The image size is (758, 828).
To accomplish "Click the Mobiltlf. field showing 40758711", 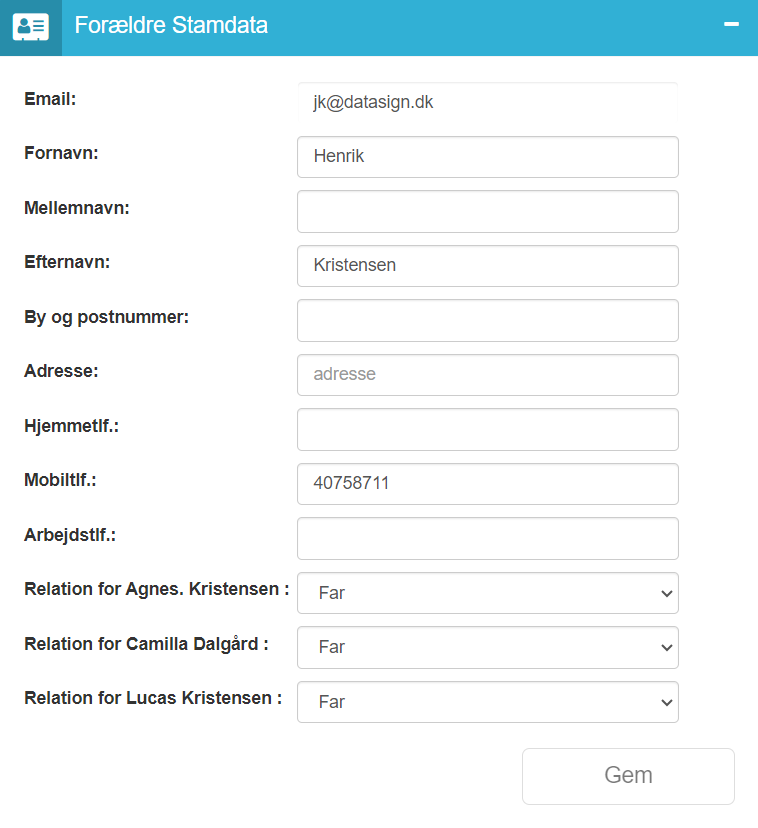I will click(x=487, y=484).
